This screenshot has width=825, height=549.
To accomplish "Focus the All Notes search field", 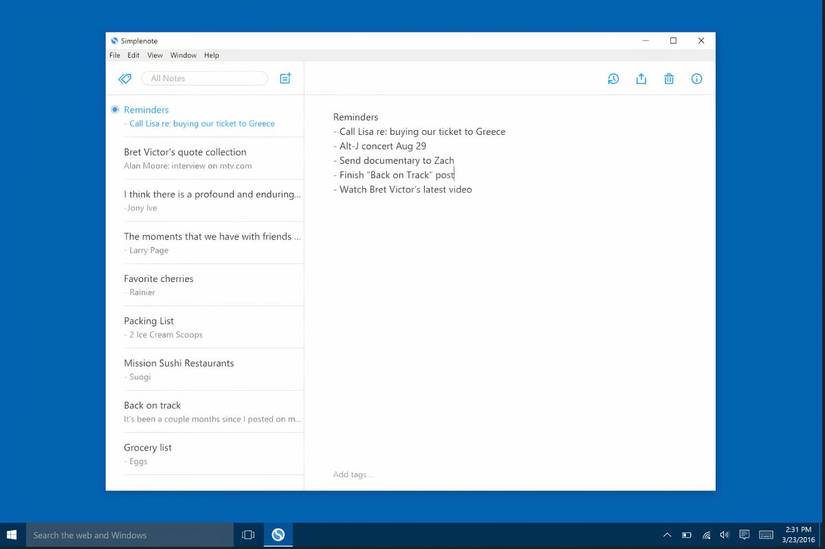I will [x=205, y=78].
